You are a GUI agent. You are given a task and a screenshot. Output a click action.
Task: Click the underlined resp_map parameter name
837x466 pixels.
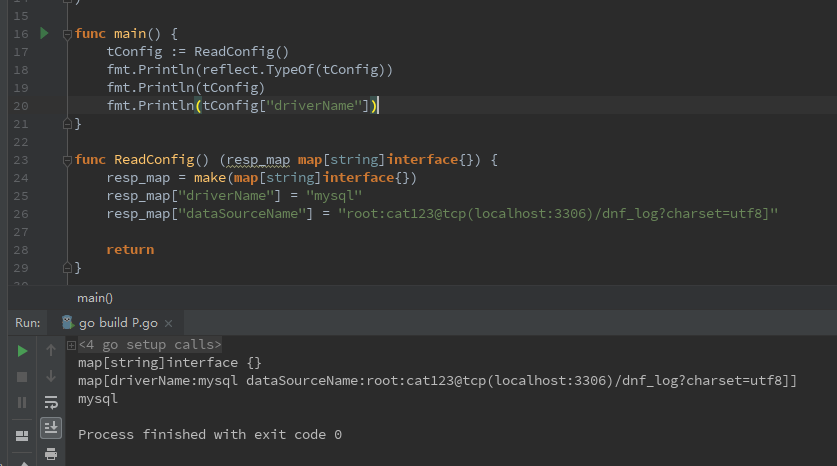click(x=258, y=160)
